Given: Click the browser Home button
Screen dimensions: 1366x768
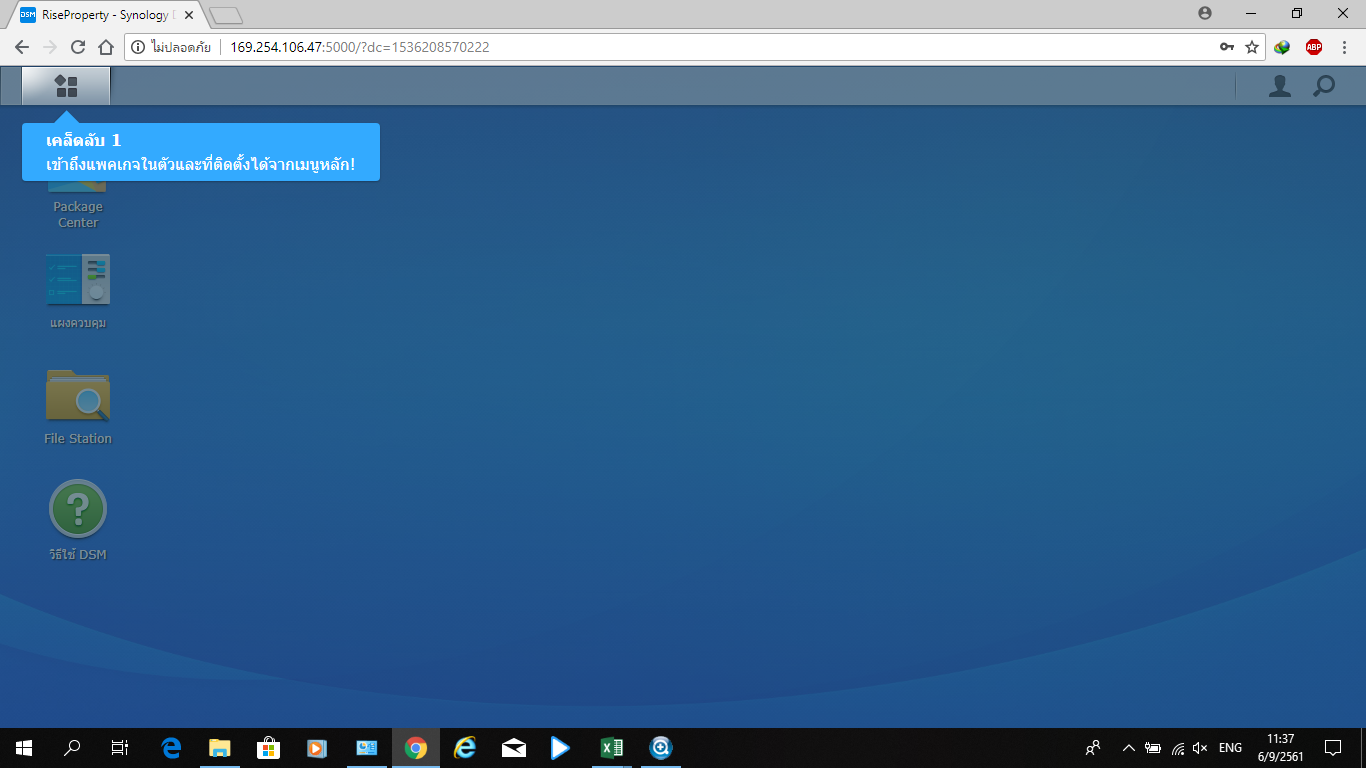Looking at the screenshot, I should [106, 47].
